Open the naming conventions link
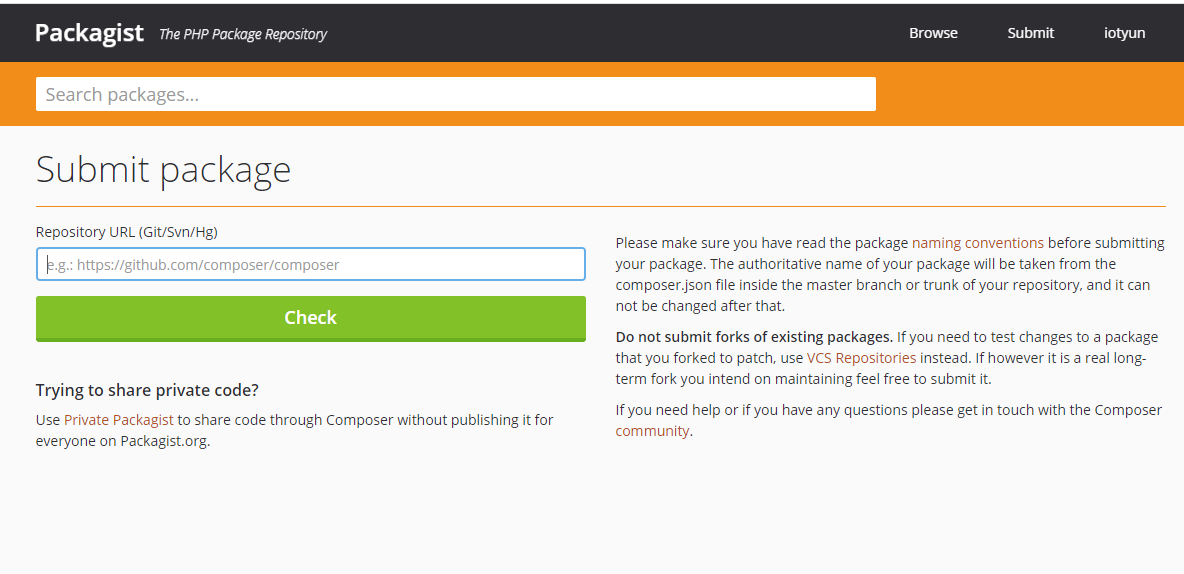This screenshot has height=574, width=1184. click(x=978, y=243)
